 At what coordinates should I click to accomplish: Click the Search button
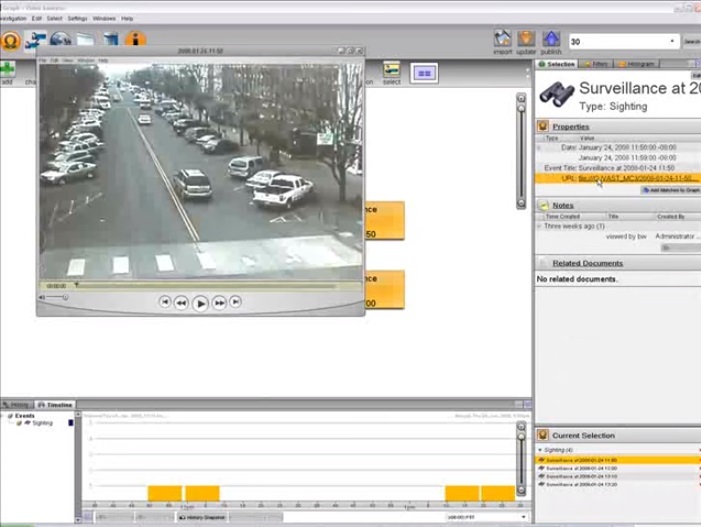click(692, 41)
